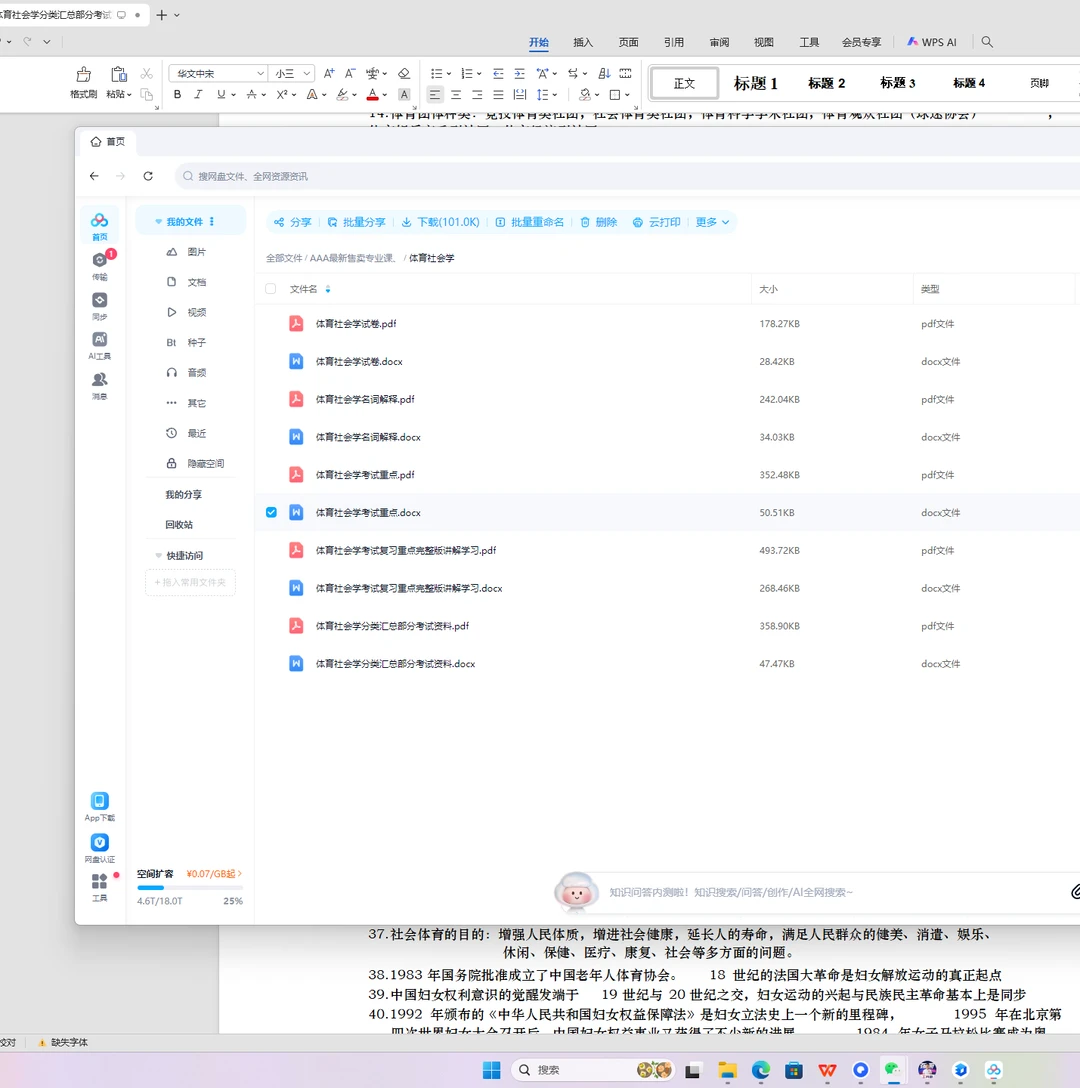The height and width of the screenshot is (1088, 1080).
Task: Apply the 标题 1 style
Action: click(755, 83)
